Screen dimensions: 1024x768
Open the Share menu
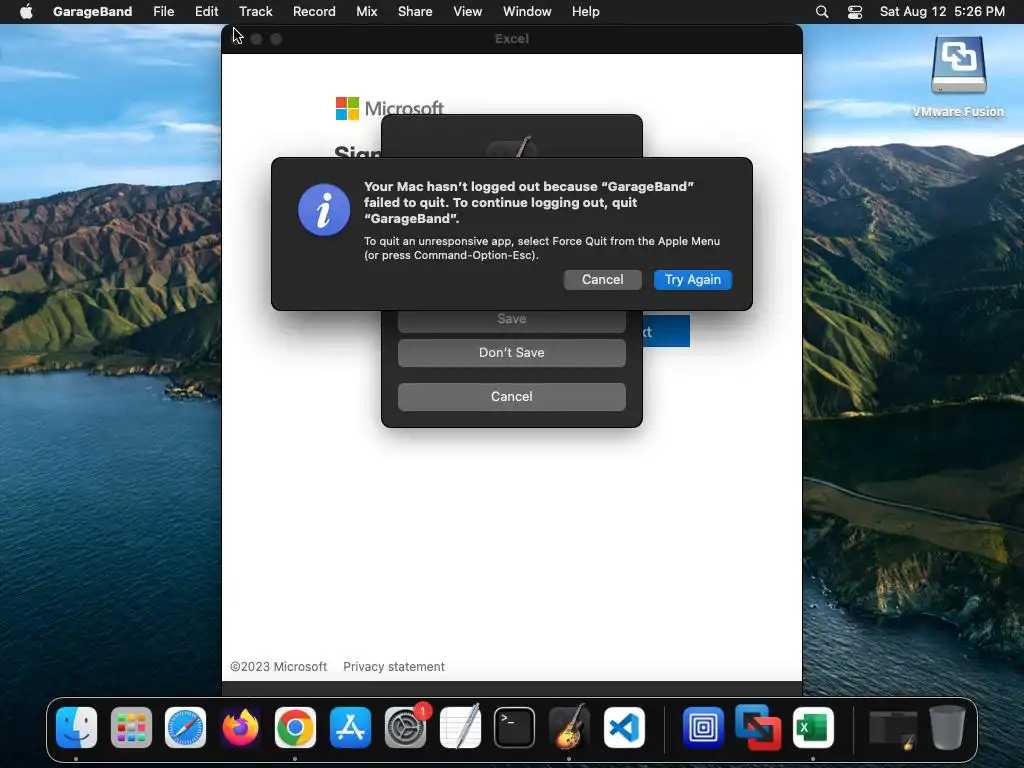pyautogui.click(x=415, y=11)
